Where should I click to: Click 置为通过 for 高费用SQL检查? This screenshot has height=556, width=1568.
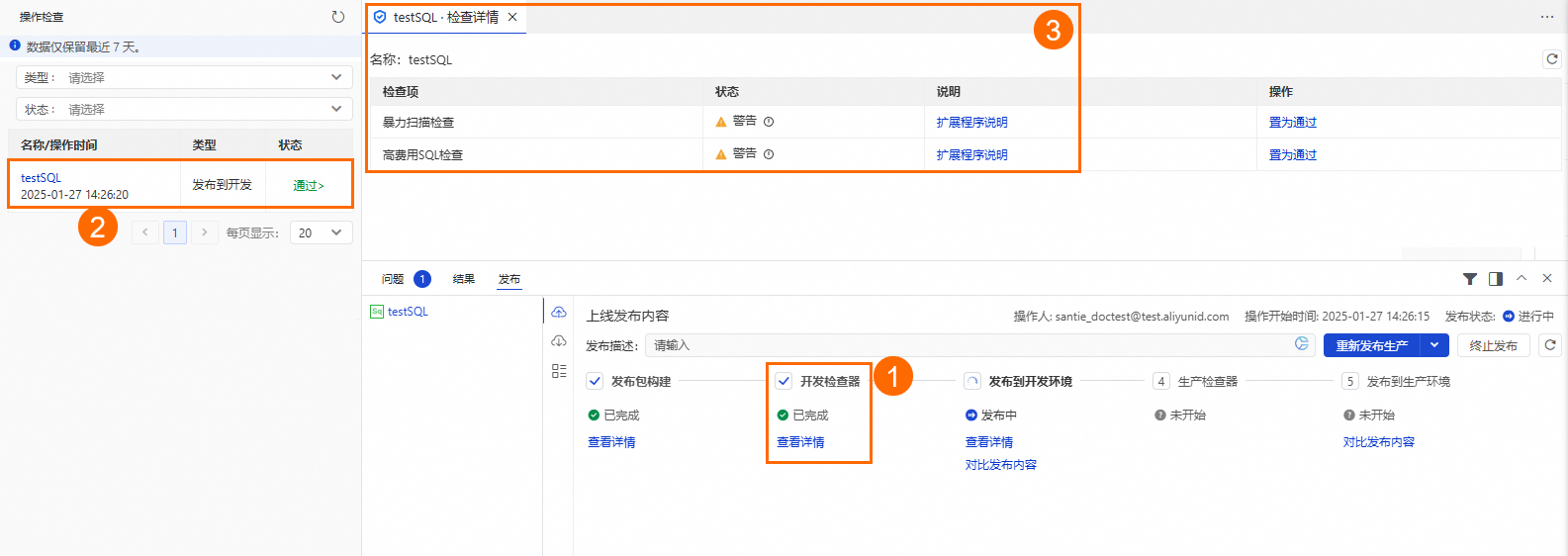point(1293,155)
